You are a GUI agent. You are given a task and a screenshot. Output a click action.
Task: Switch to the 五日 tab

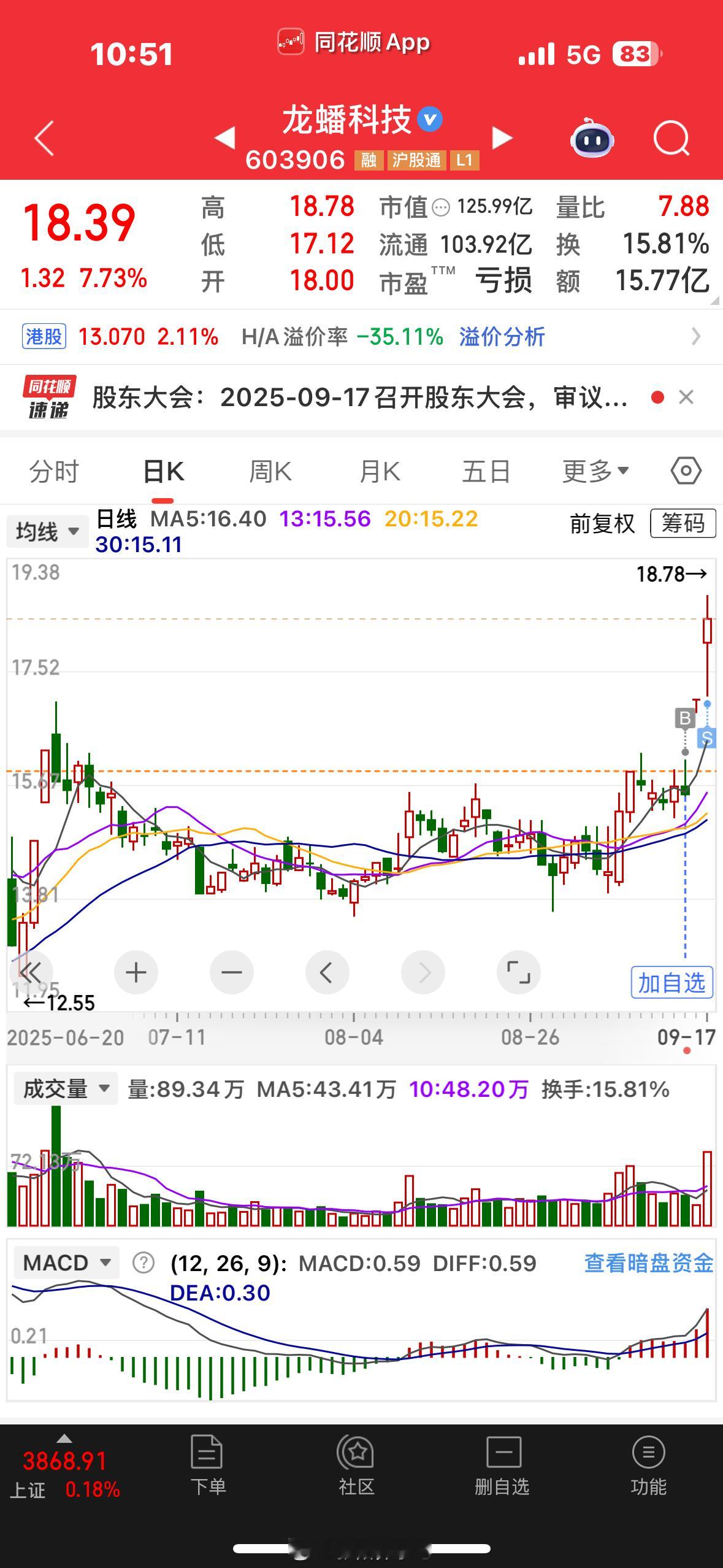[x=486, y=472]
